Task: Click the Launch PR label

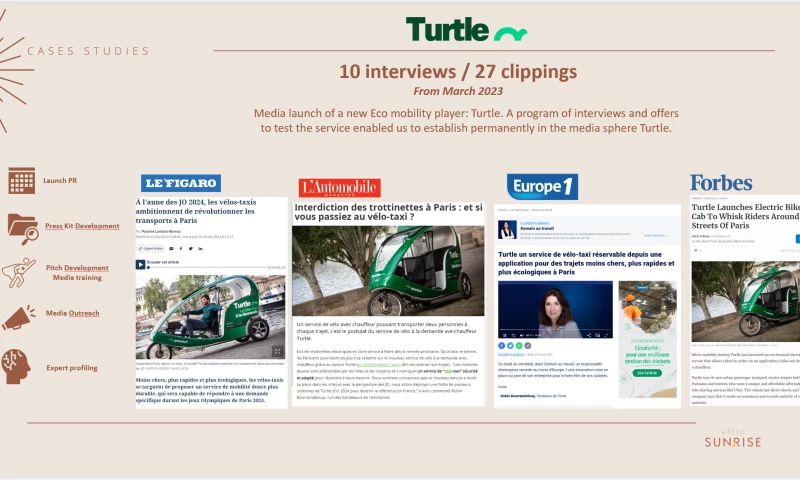Action: (60, 181)
